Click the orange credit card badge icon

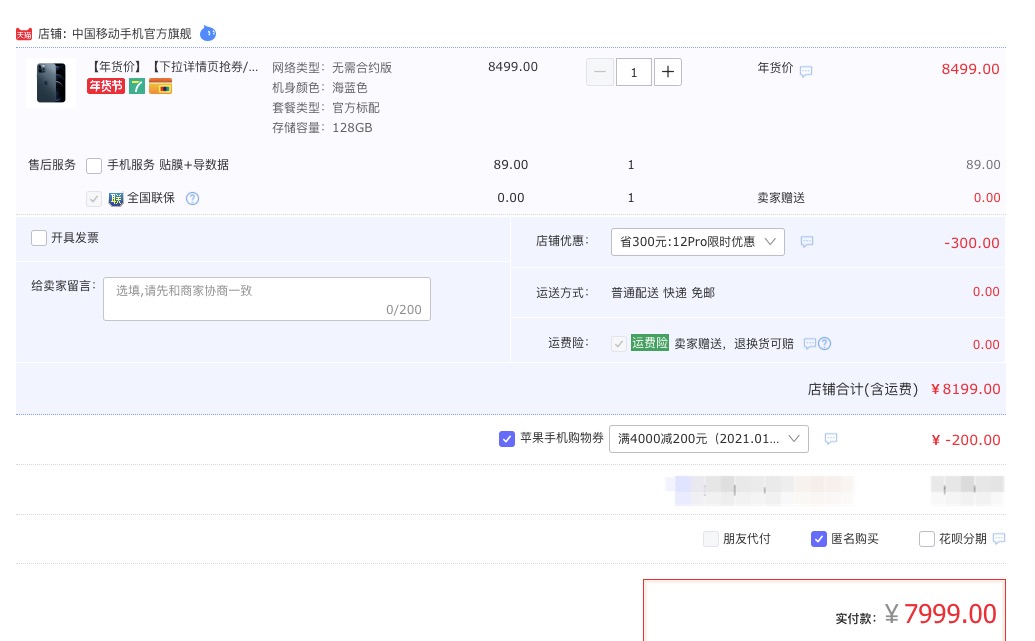click(160, 86)
